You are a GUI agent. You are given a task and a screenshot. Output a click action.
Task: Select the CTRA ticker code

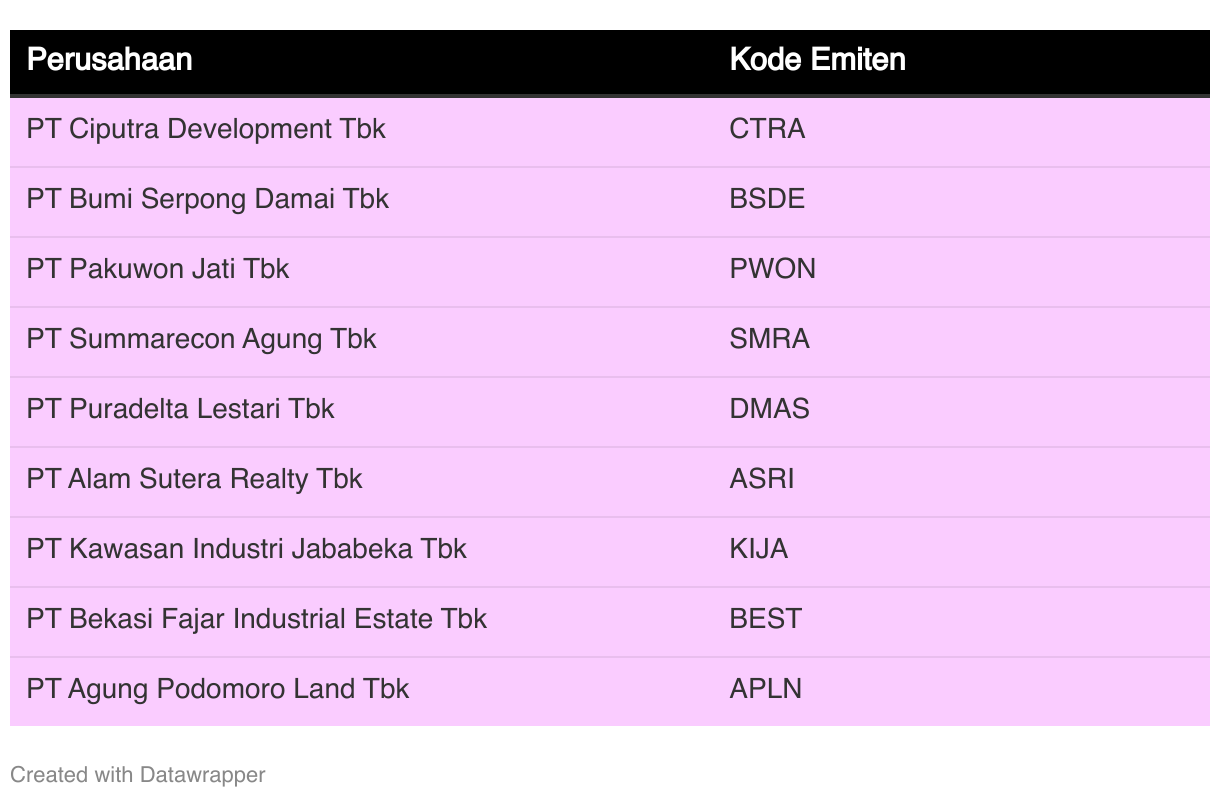(767, 129)
